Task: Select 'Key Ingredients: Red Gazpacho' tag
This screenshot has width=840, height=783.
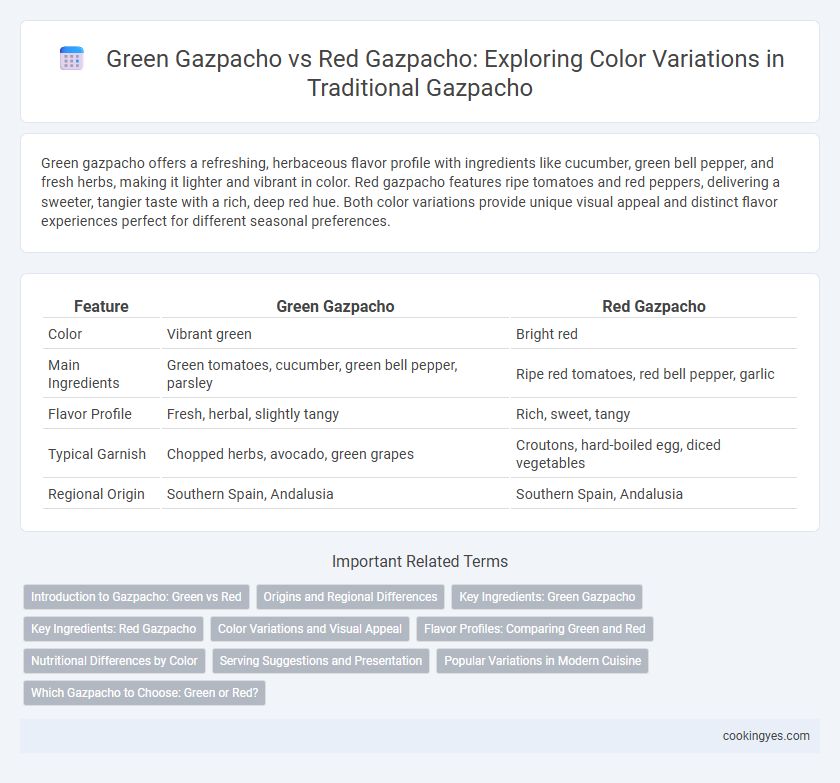Action: (114, 629)
